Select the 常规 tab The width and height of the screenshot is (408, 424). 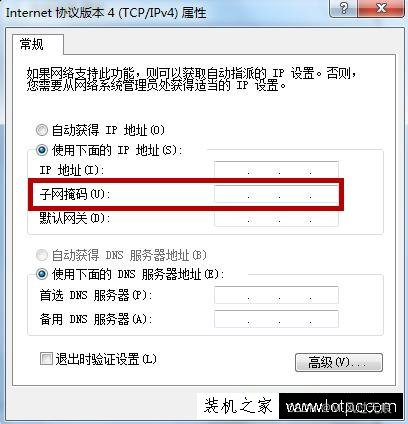(32, 44)
